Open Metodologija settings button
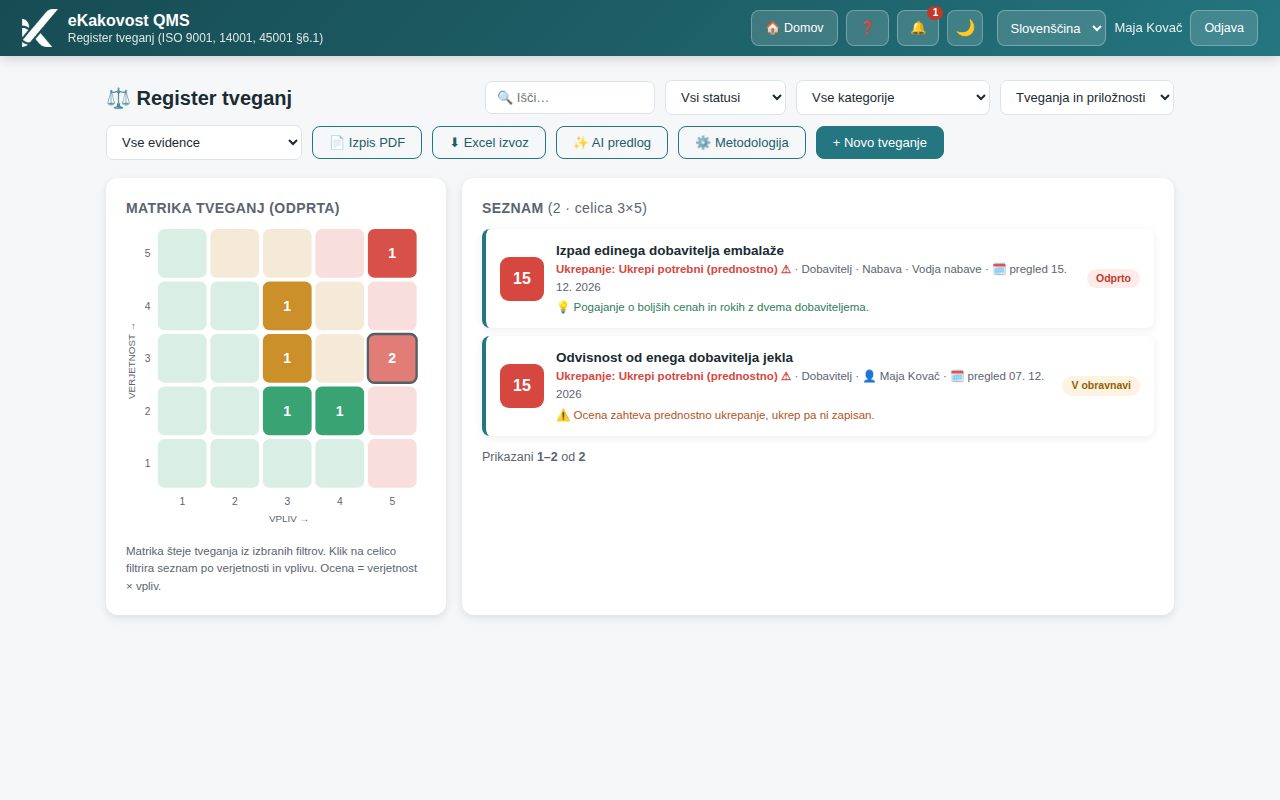The width and height of the screenshot is (1280, 800). click(x=742, y=142)
